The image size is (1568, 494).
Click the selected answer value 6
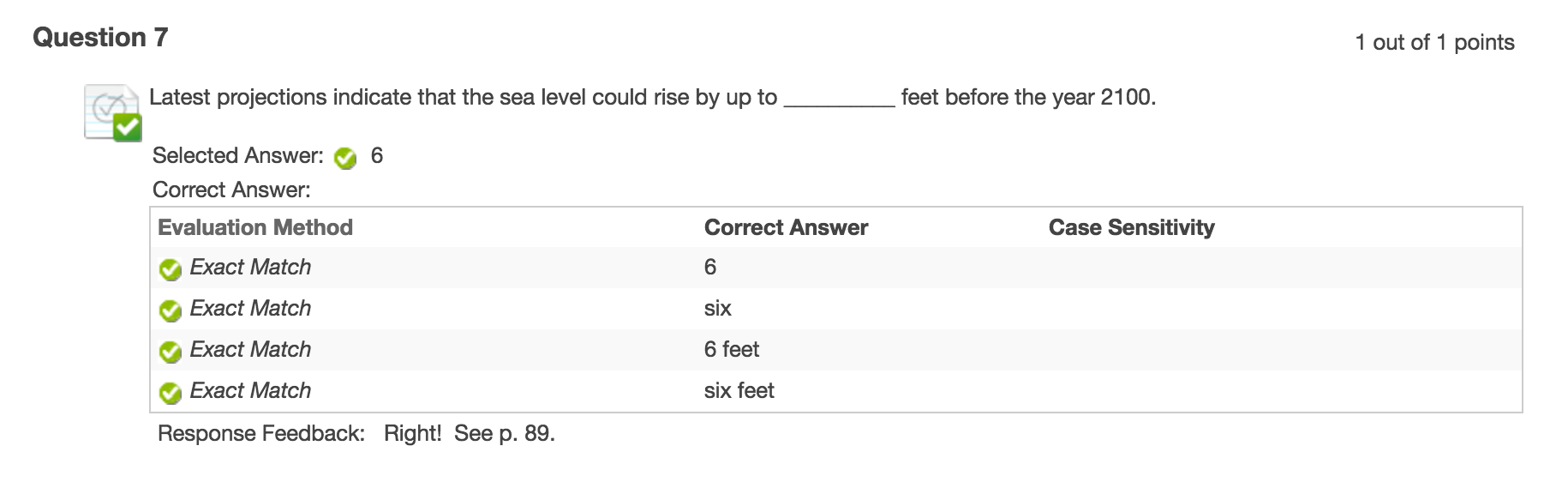pos(377,156)
